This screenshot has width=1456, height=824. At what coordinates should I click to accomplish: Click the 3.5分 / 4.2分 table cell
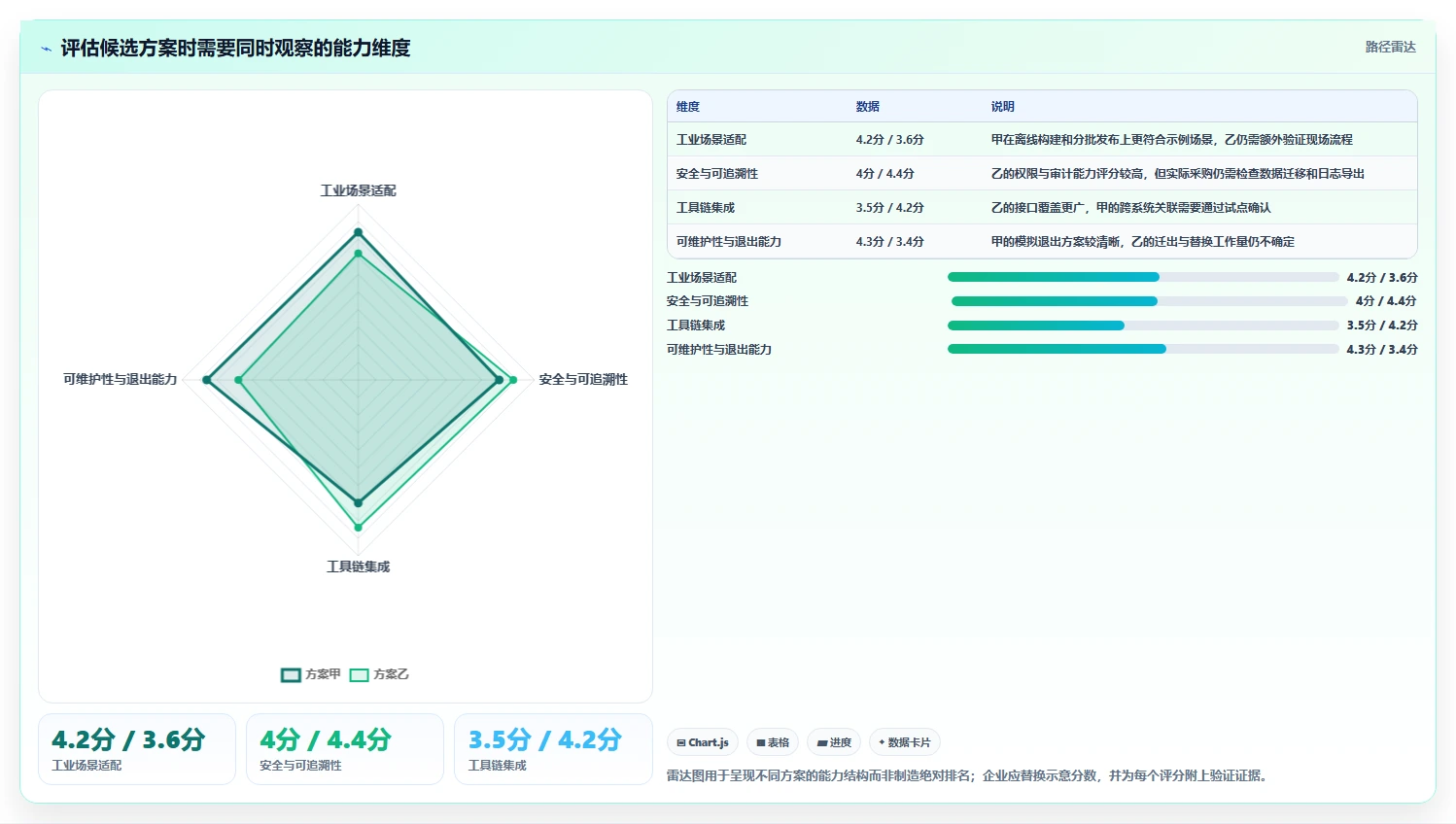point(890,208)
